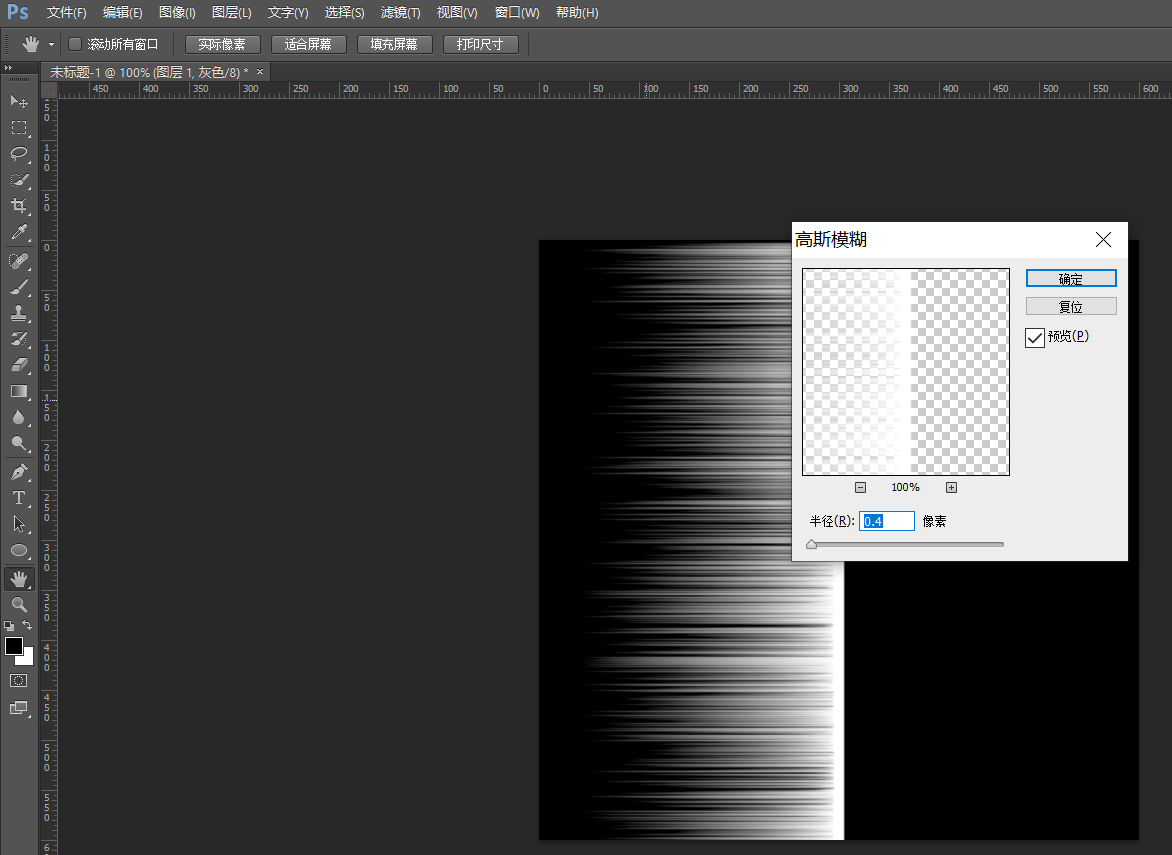Select the Lasso tool
This screenshot has height=855, width=1172.
19,153
